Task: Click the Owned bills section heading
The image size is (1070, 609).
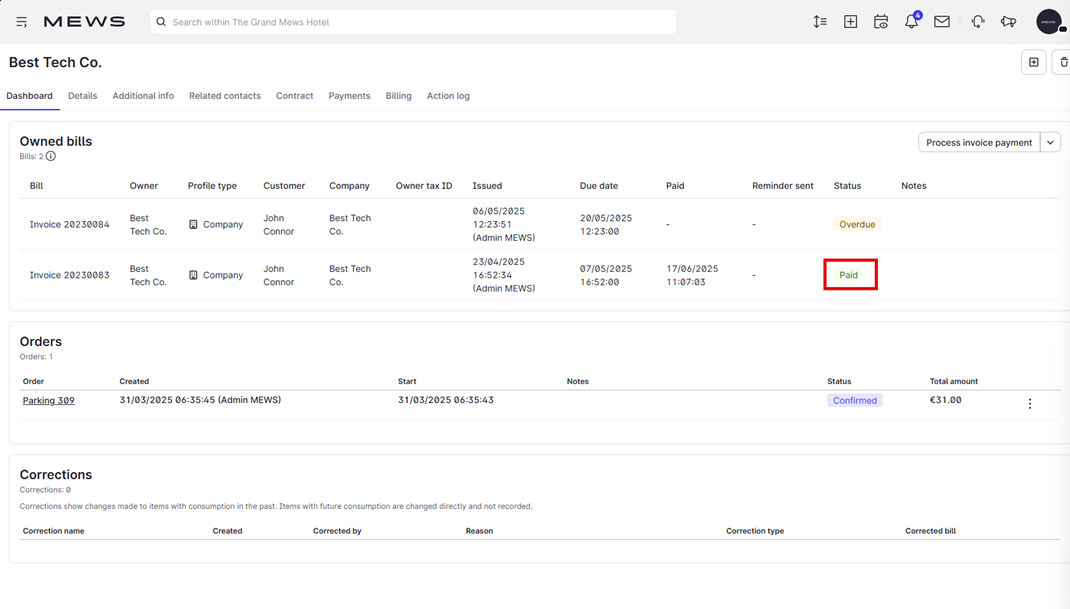Action: 55,141
